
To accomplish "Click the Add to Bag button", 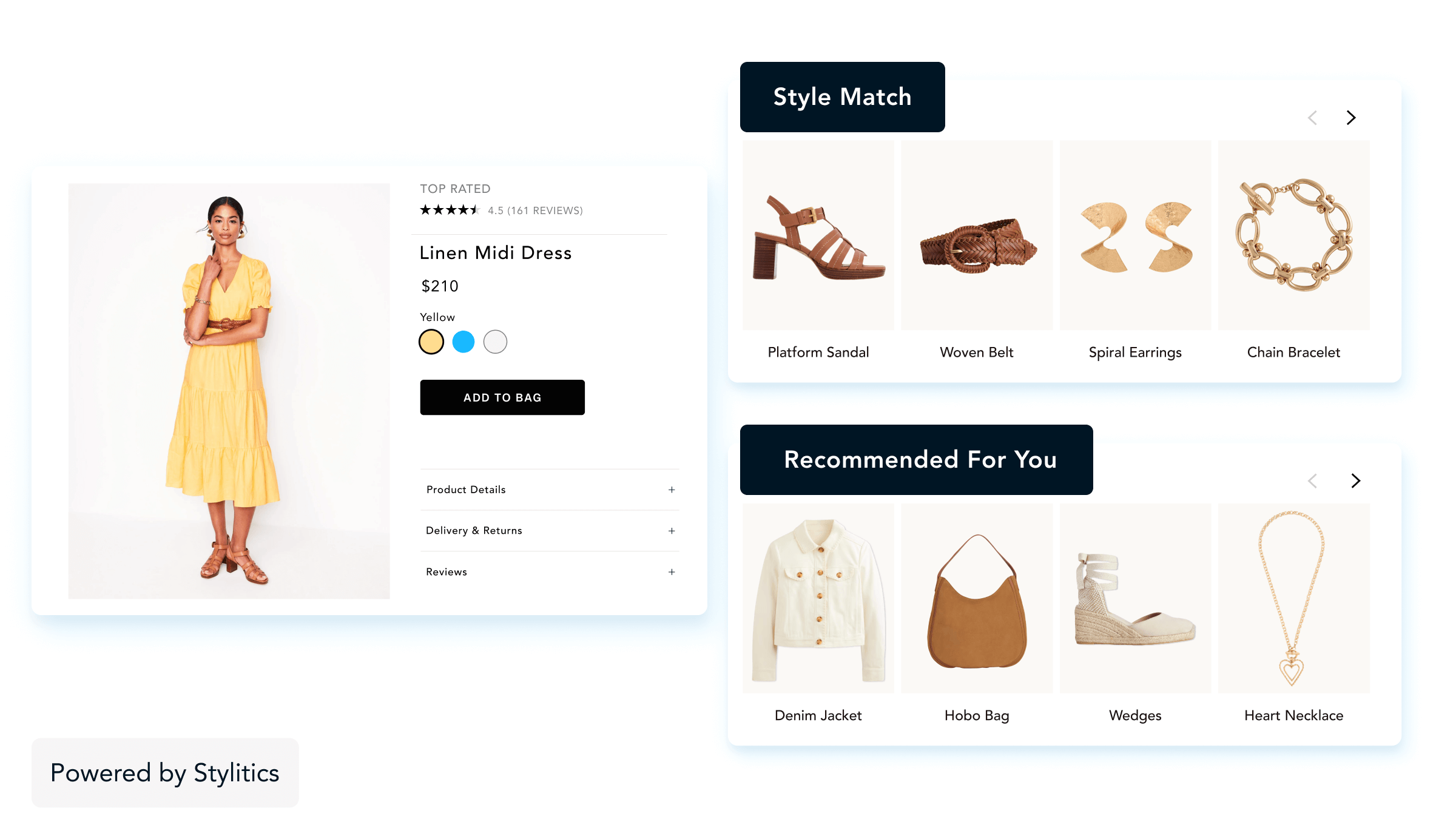I will pos(502,397).
